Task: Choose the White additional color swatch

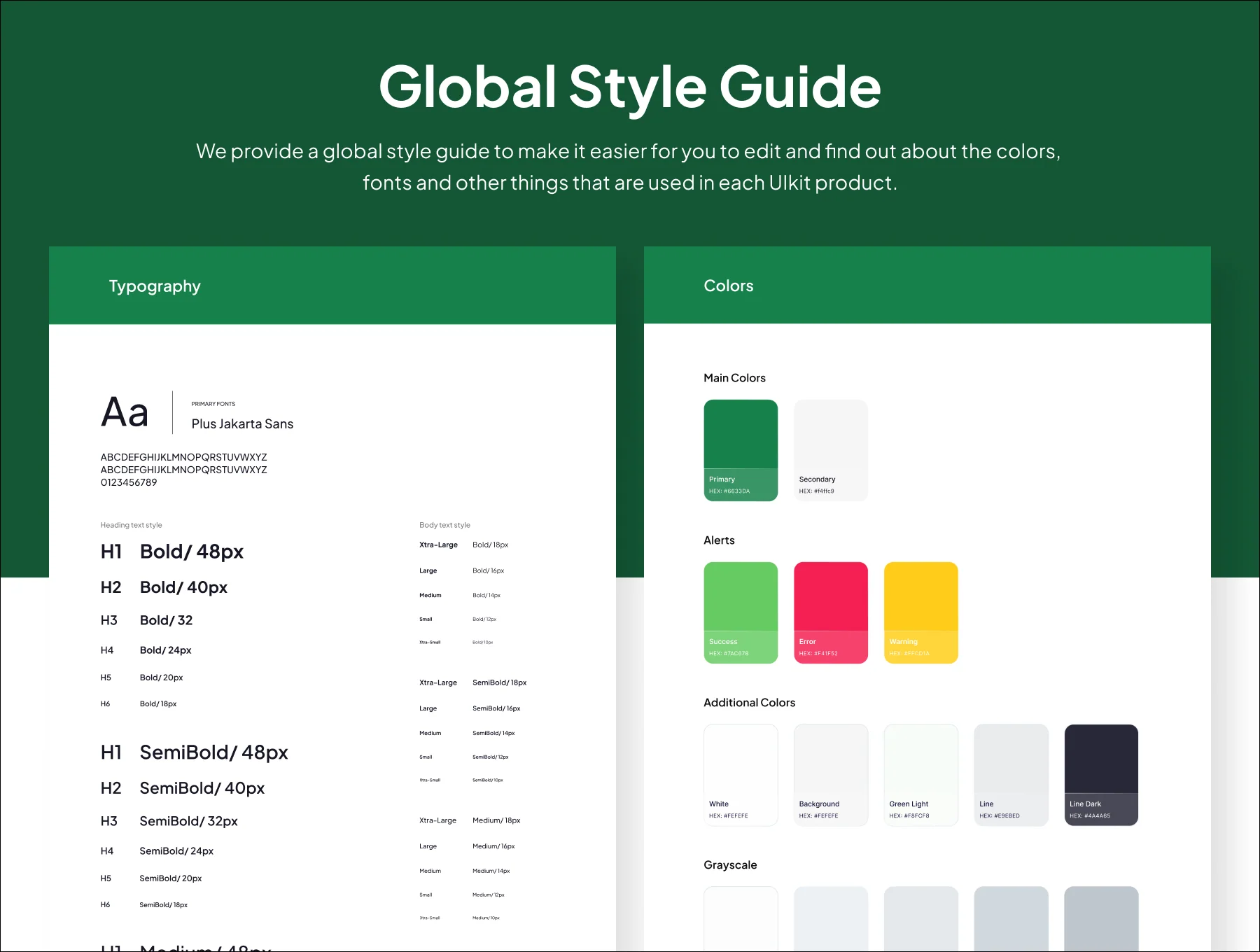Action: pos(741,775)
